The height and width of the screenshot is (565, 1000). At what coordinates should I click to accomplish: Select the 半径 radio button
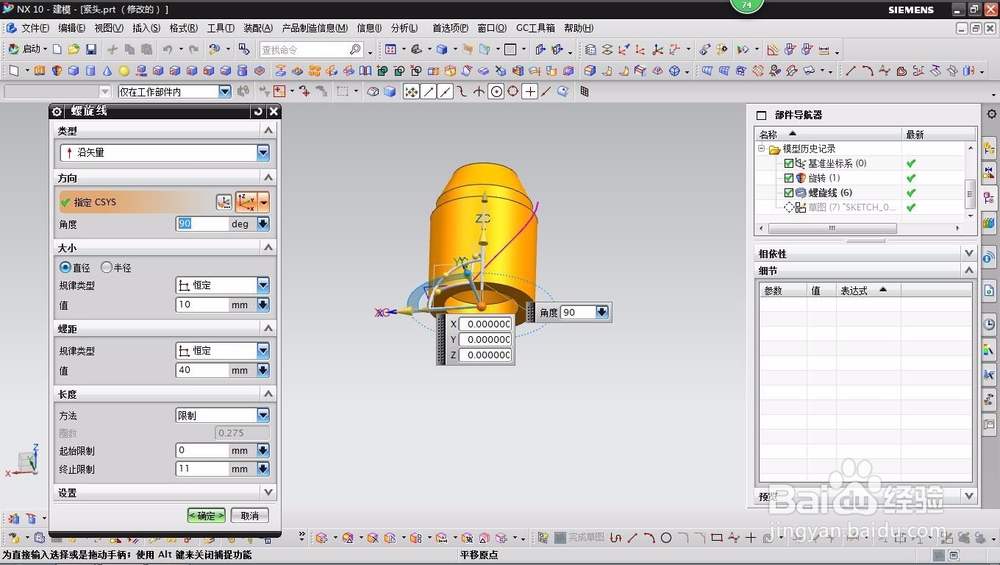(x=107, y=267)
